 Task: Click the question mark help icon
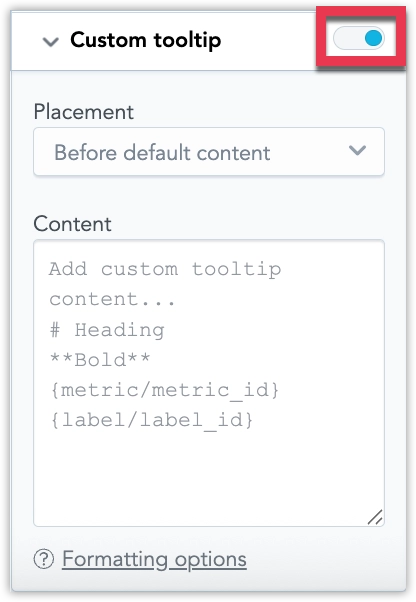(44, 559)
